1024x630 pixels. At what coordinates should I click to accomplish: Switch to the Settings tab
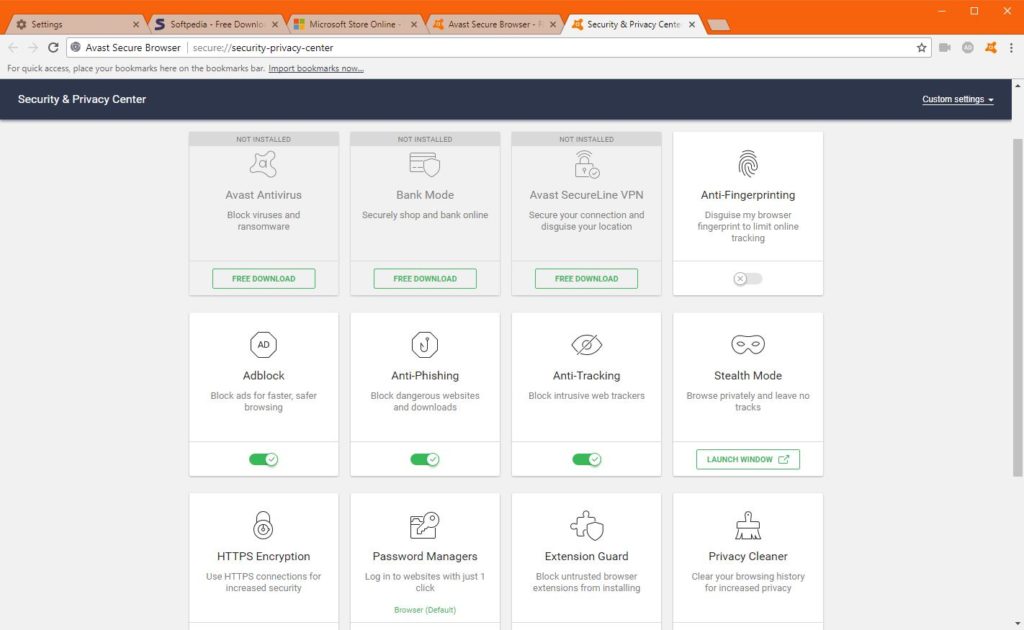coord(77,24)
